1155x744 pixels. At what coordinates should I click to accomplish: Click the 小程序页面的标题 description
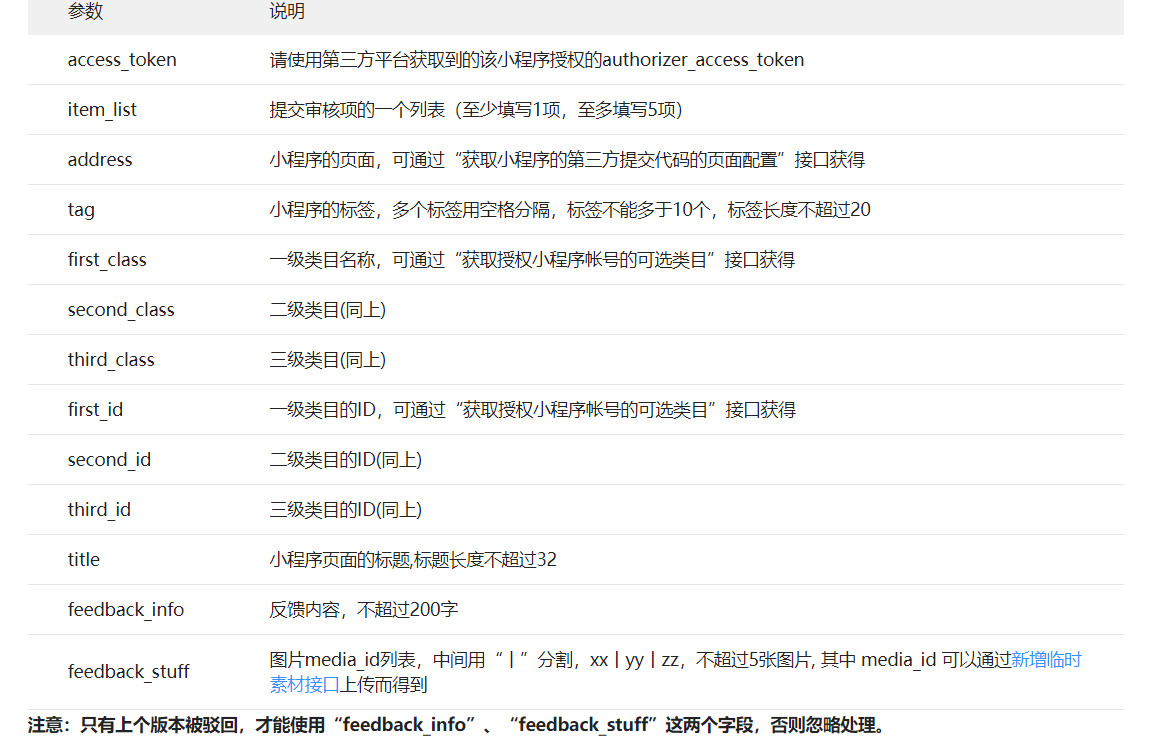coord(412,560)
